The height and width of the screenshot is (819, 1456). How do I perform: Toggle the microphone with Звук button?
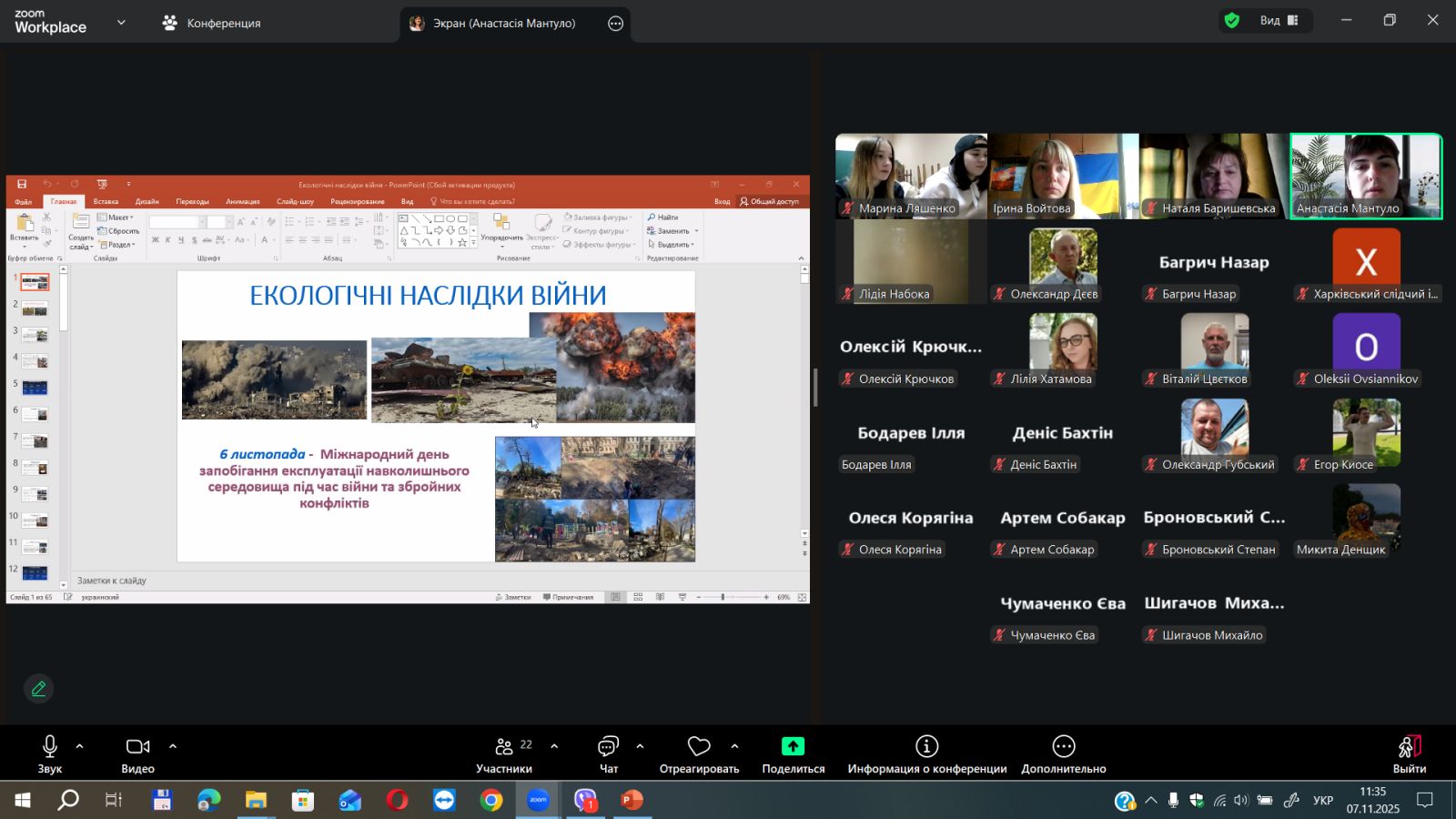point(50,754)
